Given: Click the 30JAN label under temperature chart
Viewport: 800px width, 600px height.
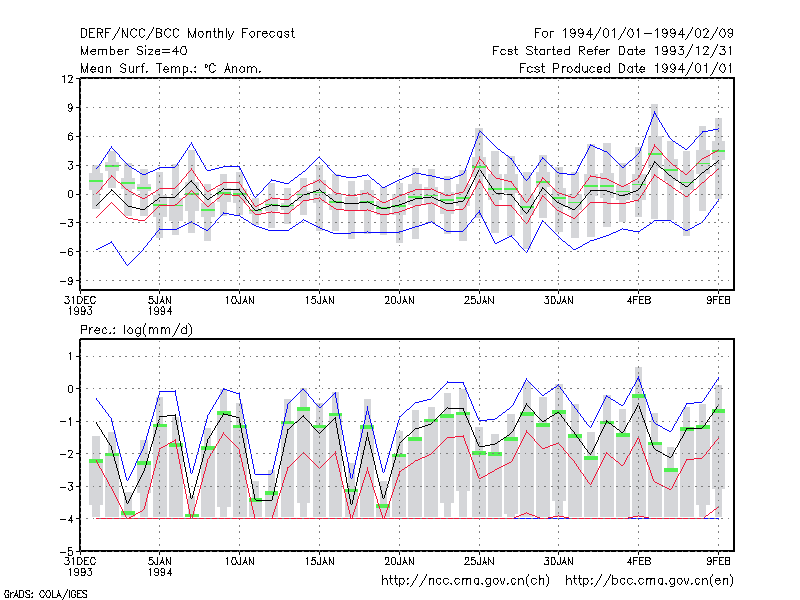Looking at the screenshot, I should [x=559, y=301].
